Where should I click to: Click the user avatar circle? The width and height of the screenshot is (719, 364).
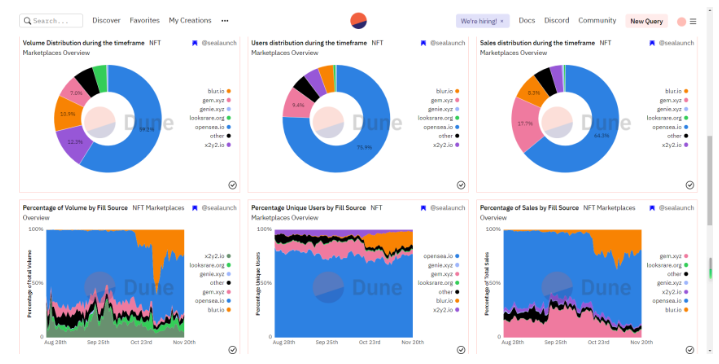coord(681,22)
